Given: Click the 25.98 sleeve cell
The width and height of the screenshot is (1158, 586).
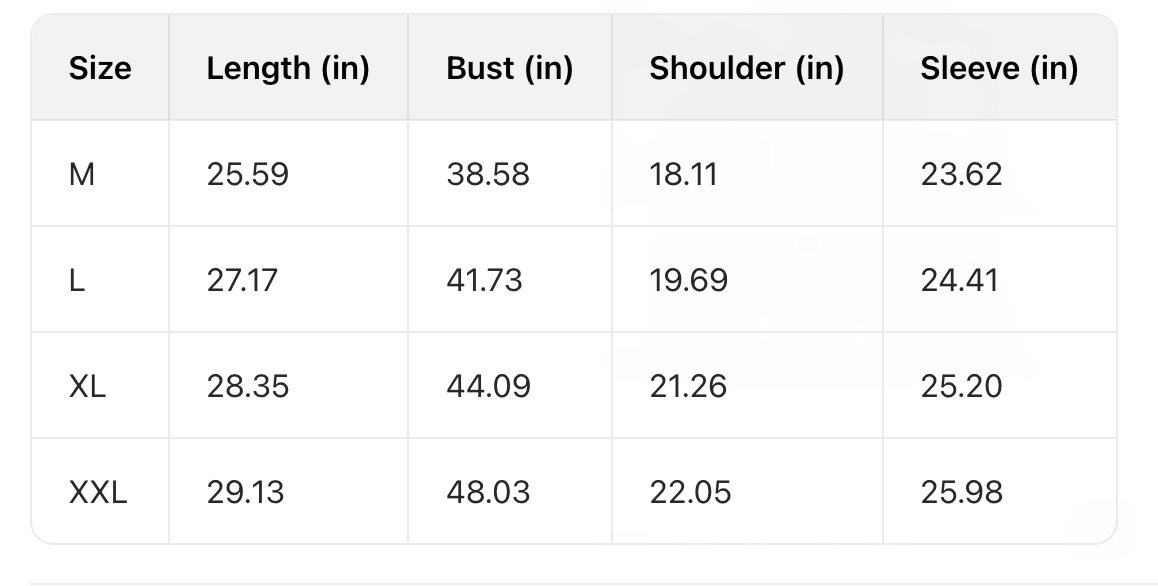Looking at the screenshot, I should (961, 493).
